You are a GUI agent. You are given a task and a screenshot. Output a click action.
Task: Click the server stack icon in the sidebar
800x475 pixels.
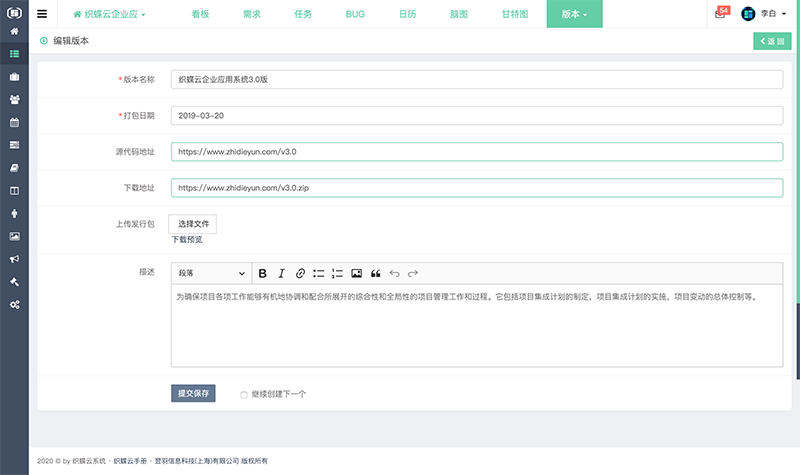click(14, 145)
